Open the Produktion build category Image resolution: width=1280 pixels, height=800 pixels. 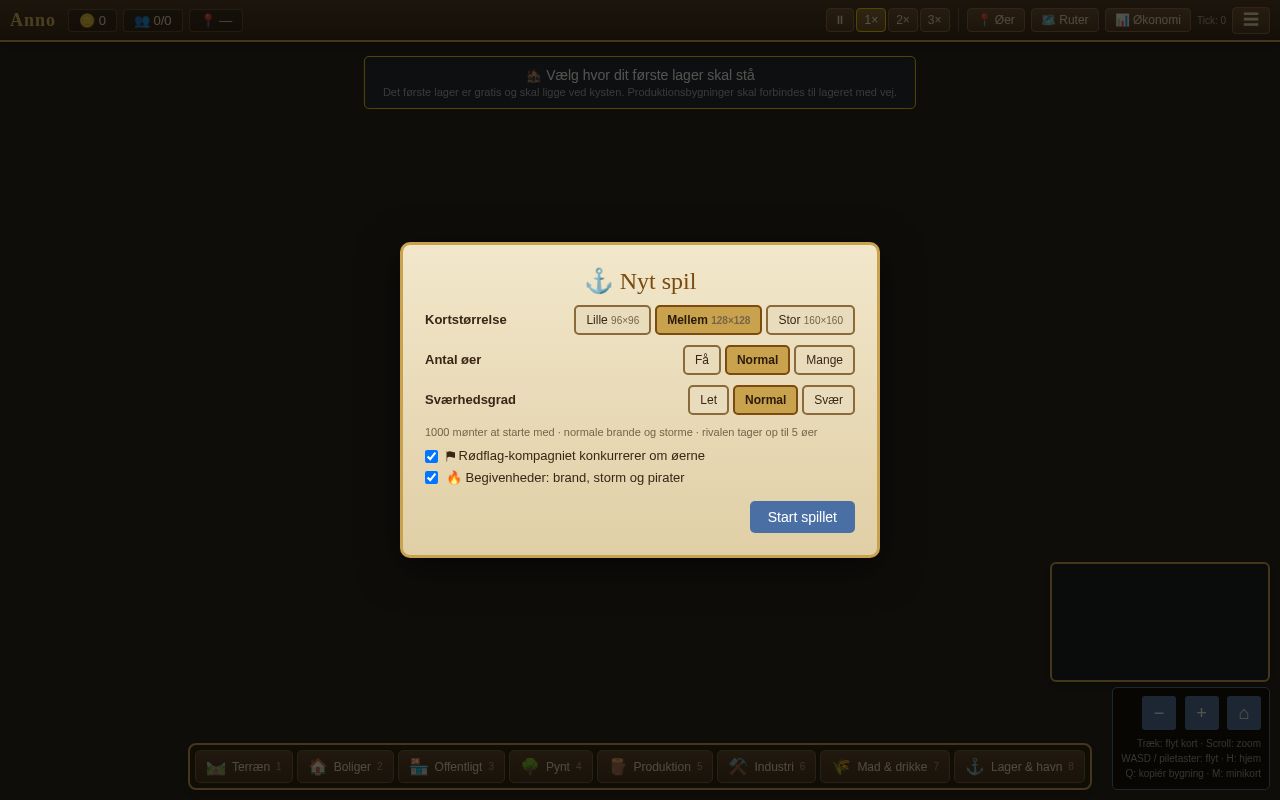(x=655, y=767)
